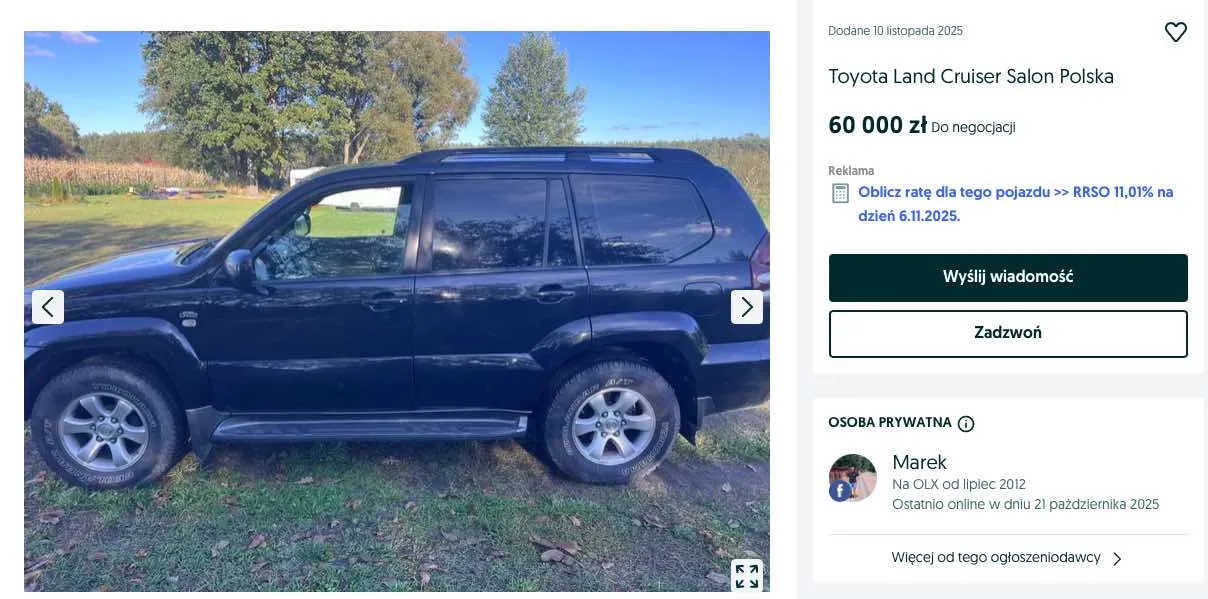The image size is (1208, 599).
Task: Click the Zadzwoń button
Action: [1008, 333]
